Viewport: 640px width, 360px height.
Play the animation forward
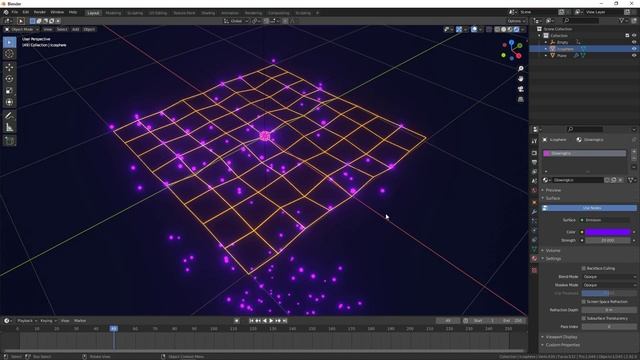[x=271, y=321]
